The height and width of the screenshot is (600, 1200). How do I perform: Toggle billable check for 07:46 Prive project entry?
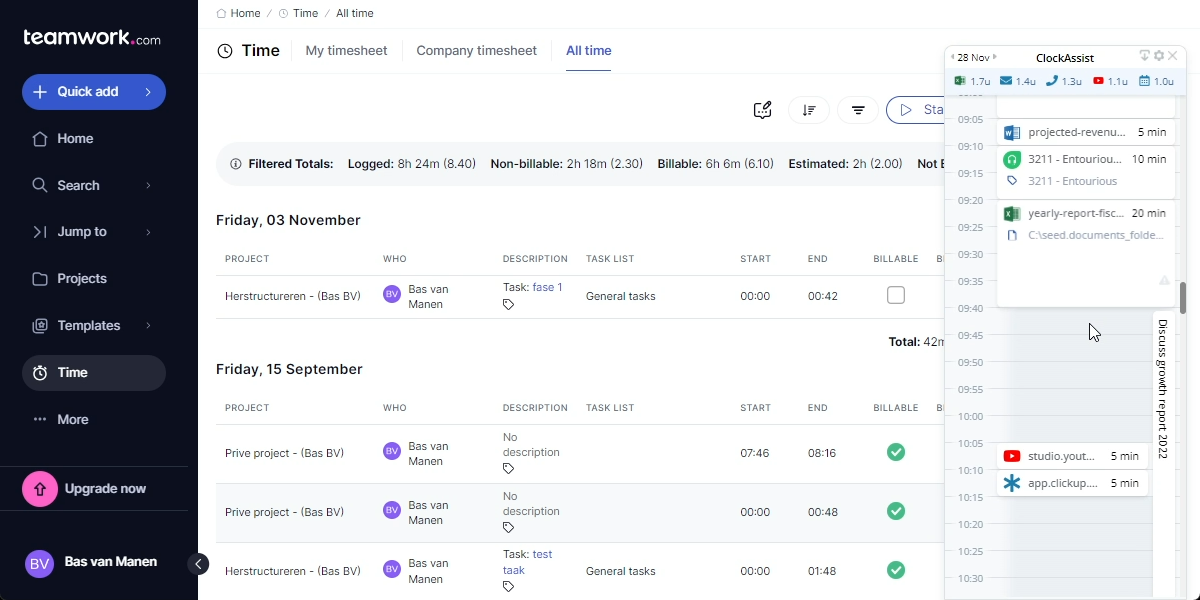click(x=896, y=453)
